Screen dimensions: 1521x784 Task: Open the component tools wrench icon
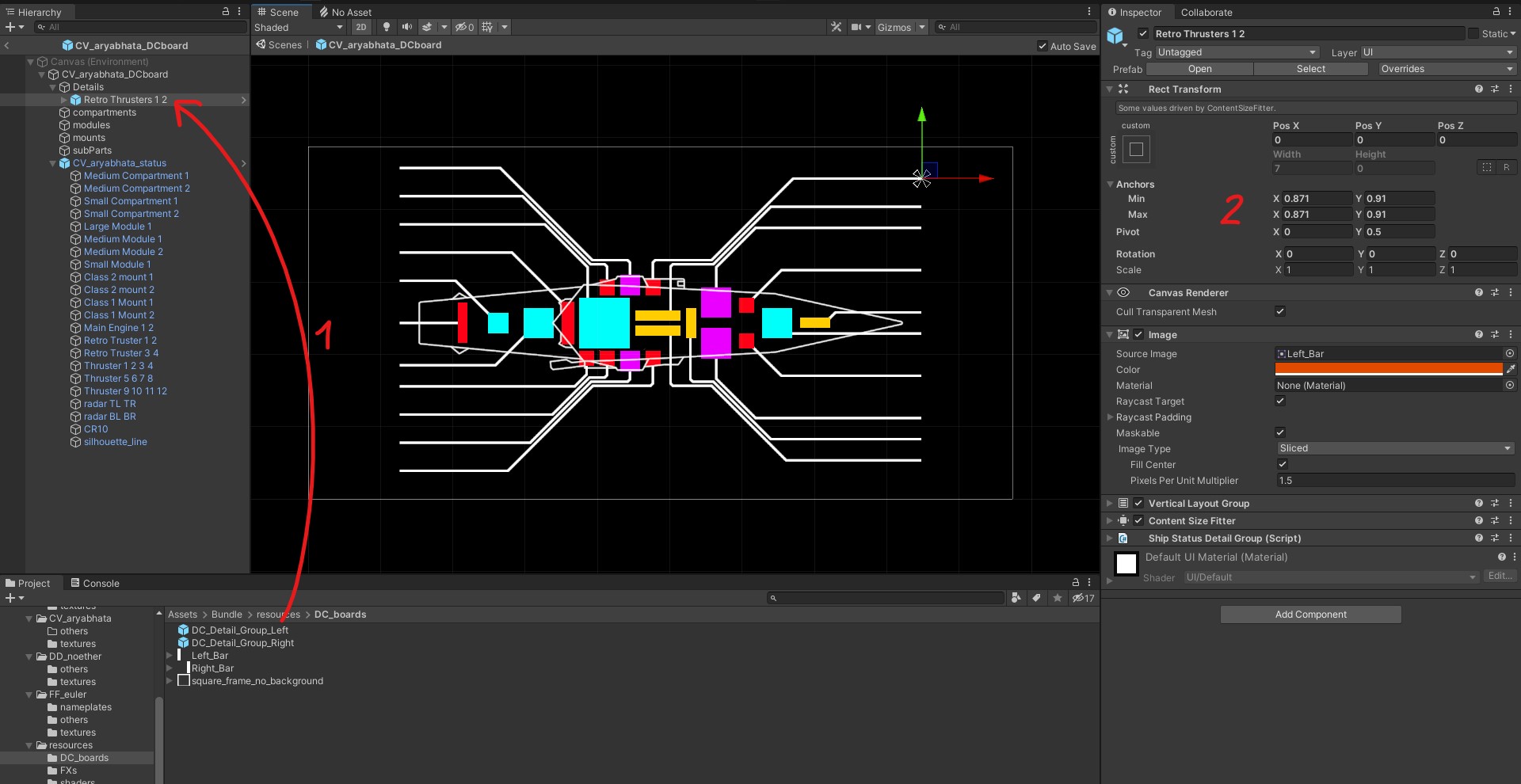(x=836, y=27)
